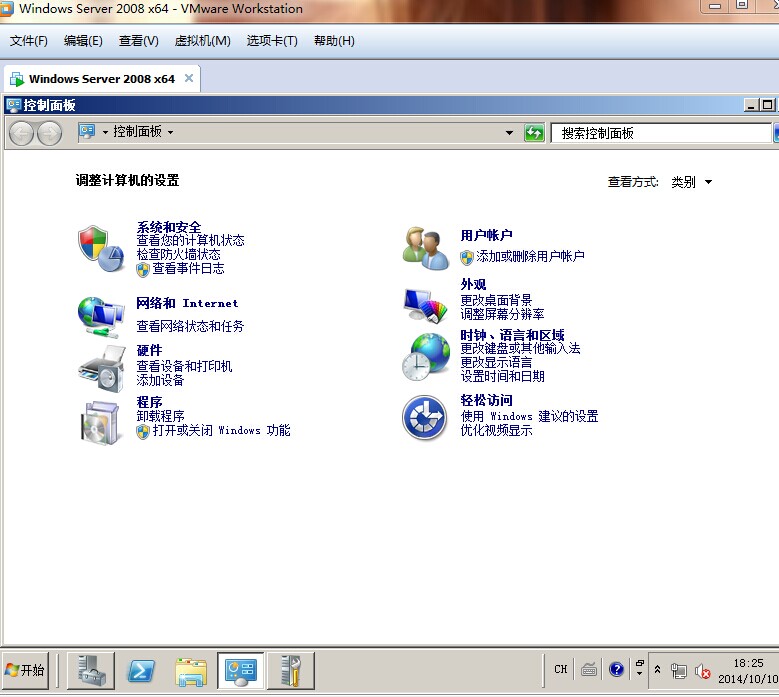Open 设置时间和日期 link
Image resolution: width=779 pixels, height=697 pixels.
click(x=502, y=376)
